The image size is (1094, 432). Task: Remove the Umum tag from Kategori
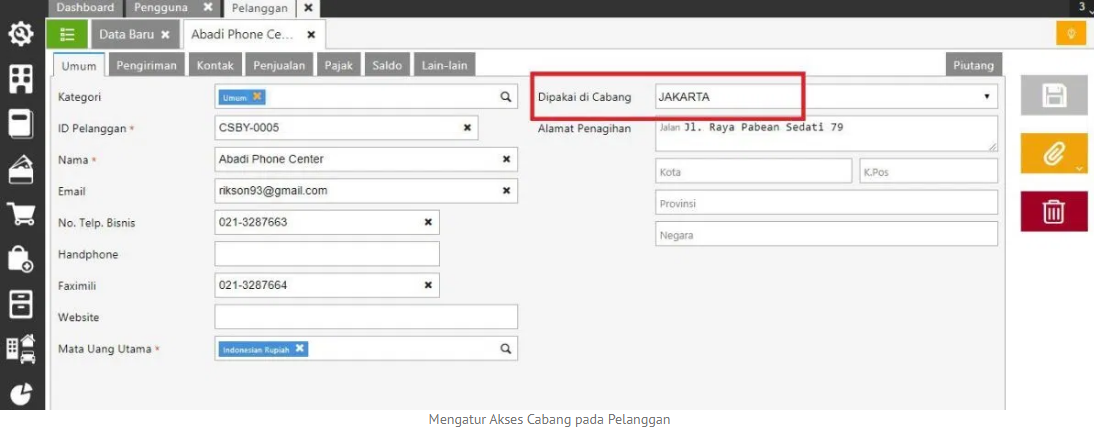click(257, 96)
